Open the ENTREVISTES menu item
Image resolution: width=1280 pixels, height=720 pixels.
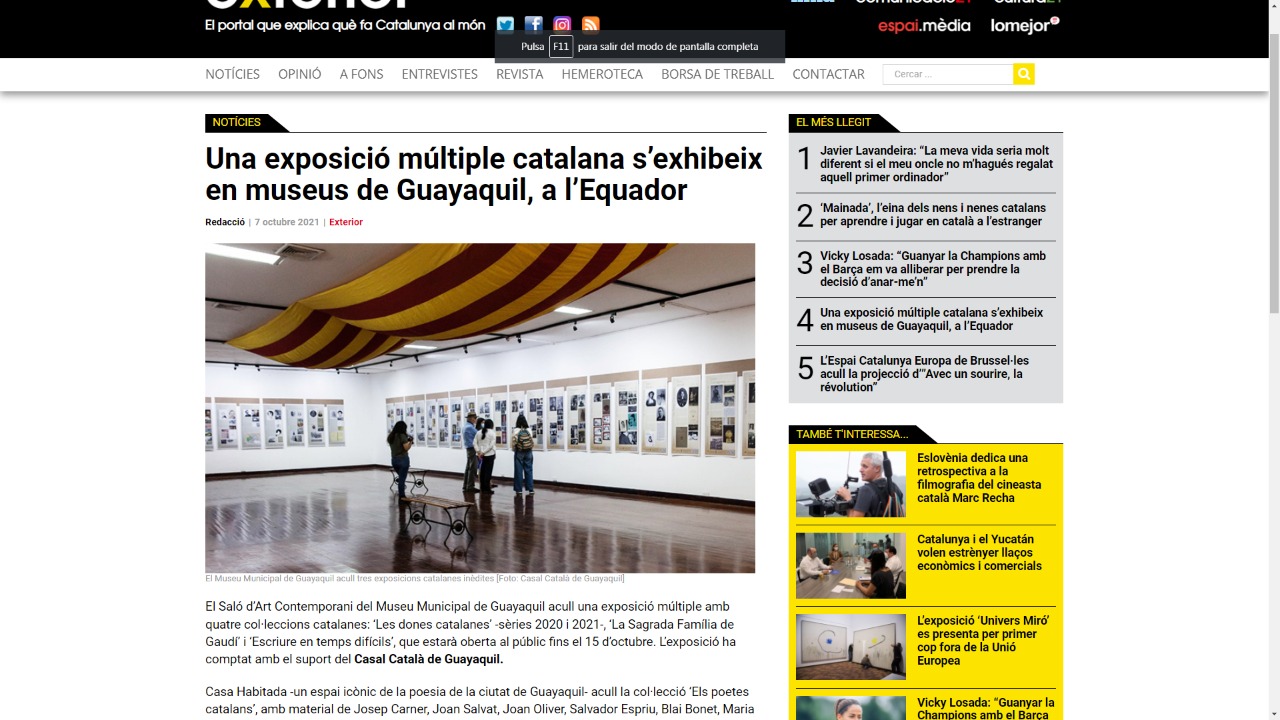tap(440, 74)
